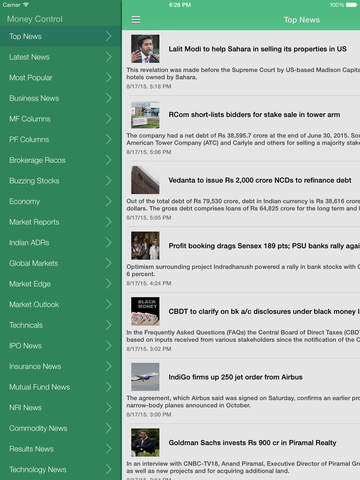Tap the RCom article thumbnail image

145,115
